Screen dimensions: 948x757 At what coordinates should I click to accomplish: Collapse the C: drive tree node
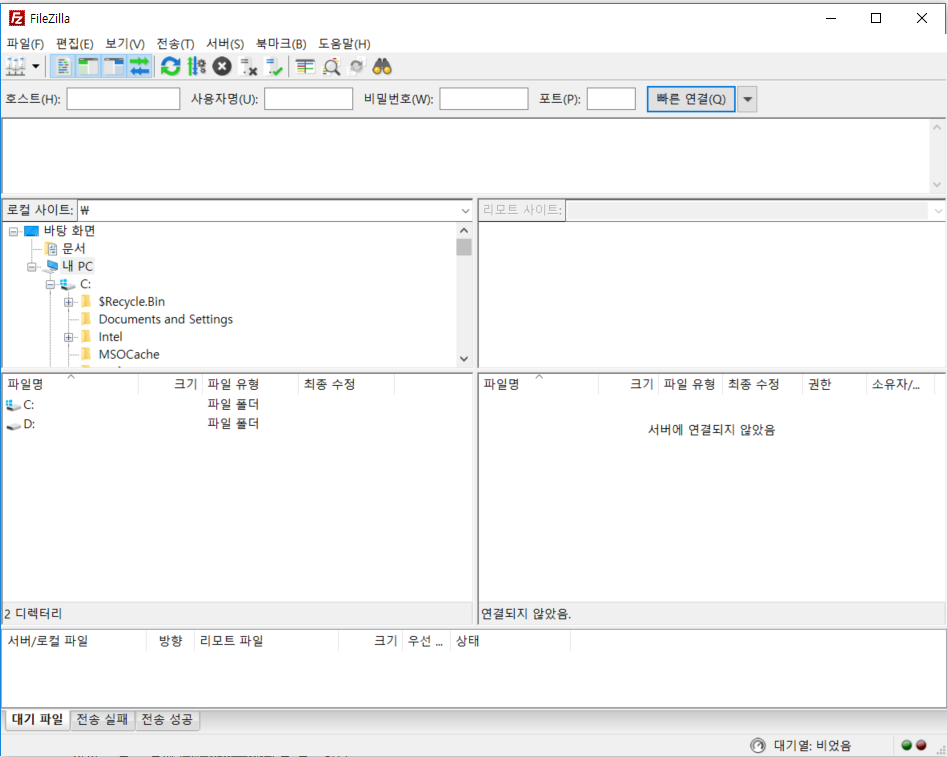coord(50,284)
